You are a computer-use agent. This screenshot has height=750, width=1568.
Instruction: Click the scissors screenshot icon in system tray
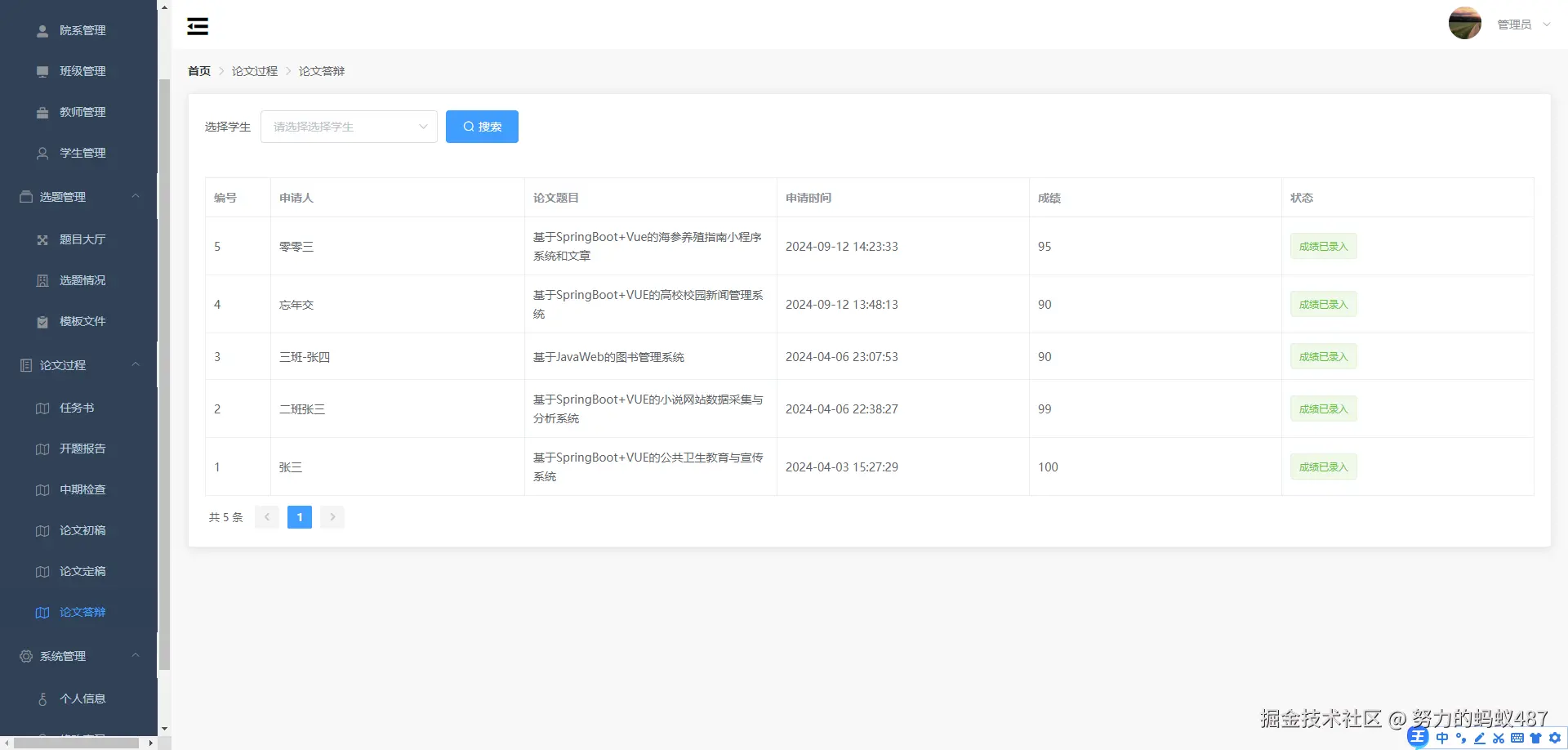1499,738
